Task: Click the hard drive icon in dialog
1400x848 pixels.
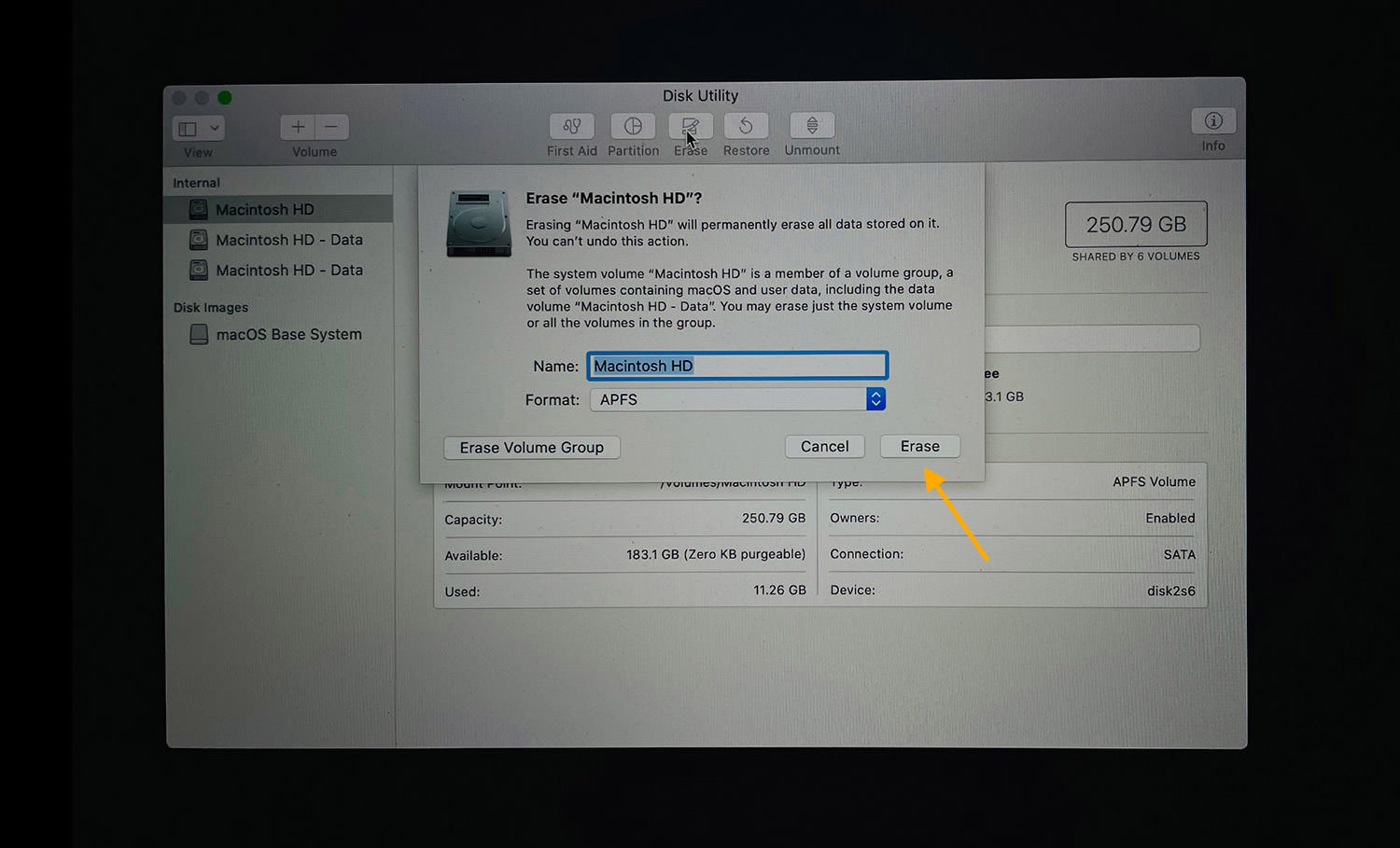Action: coord(479,224)
